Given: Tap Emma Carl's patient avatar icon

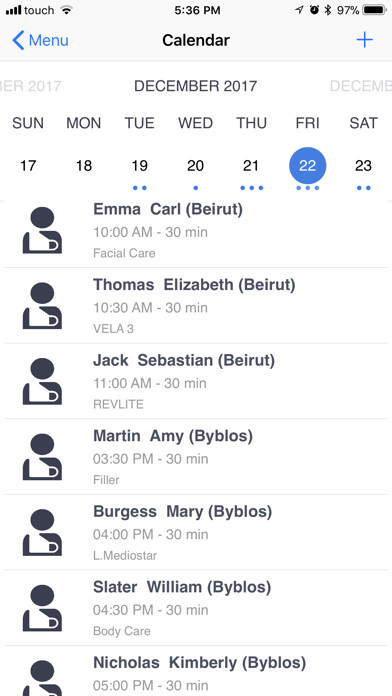Looking at the screenshot, I should [x=42, y=230].
